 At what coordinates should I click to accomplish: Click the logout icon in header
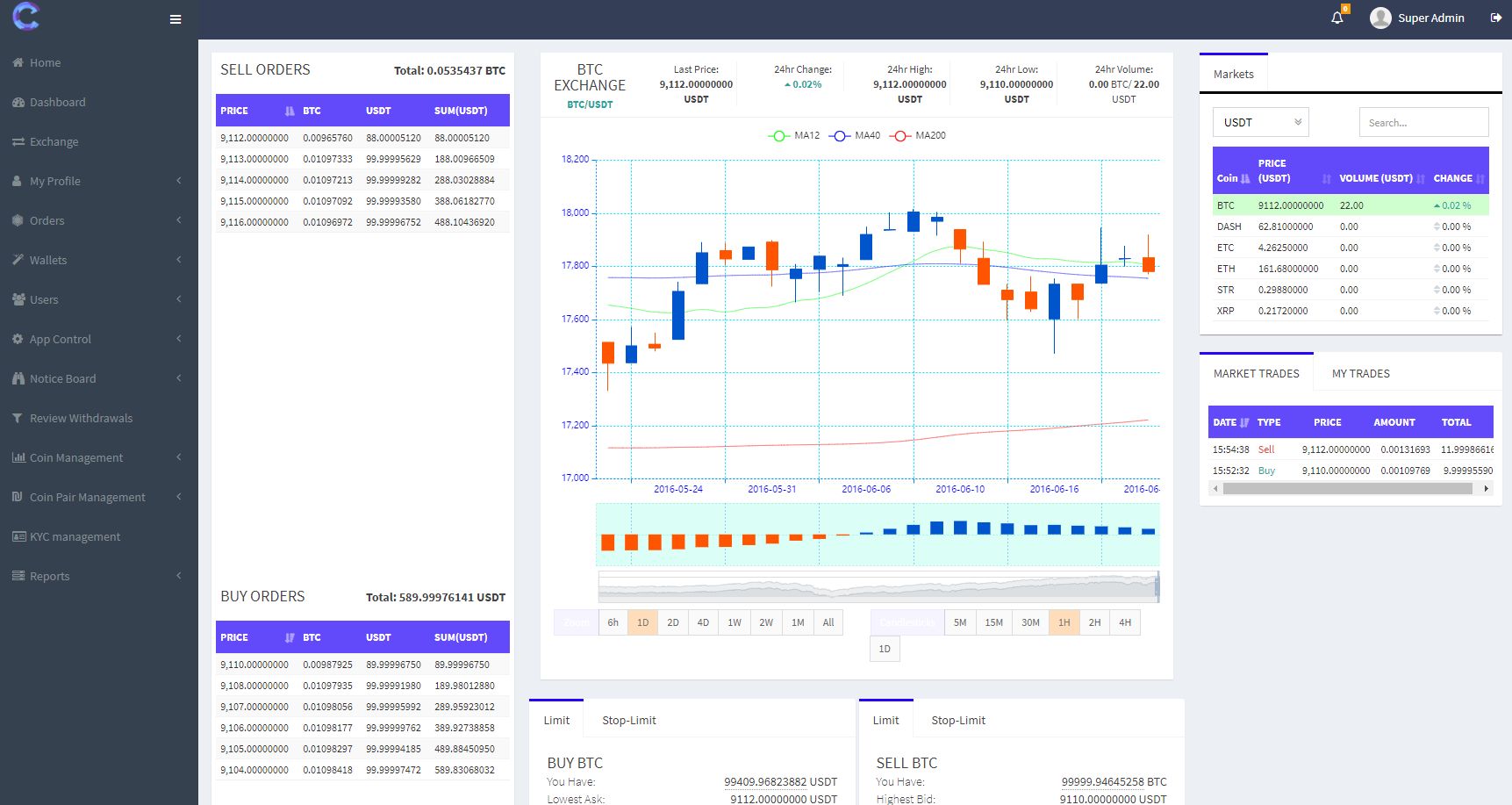pyautogui.click(x=1496, y=18)
